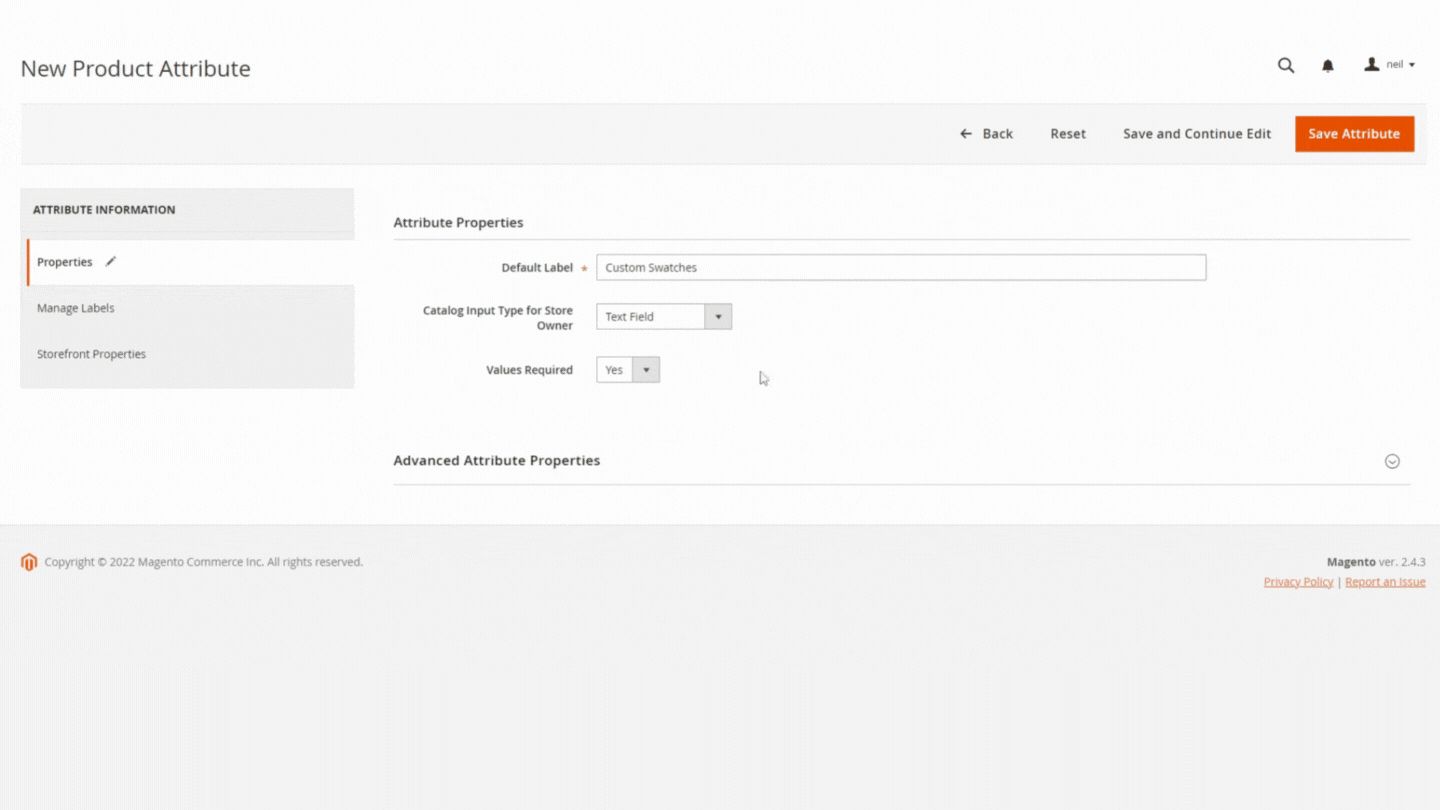This screenshot has height=810, width=1440.
Task: Click the Save Attribute button
Action: click(1354, 133)
